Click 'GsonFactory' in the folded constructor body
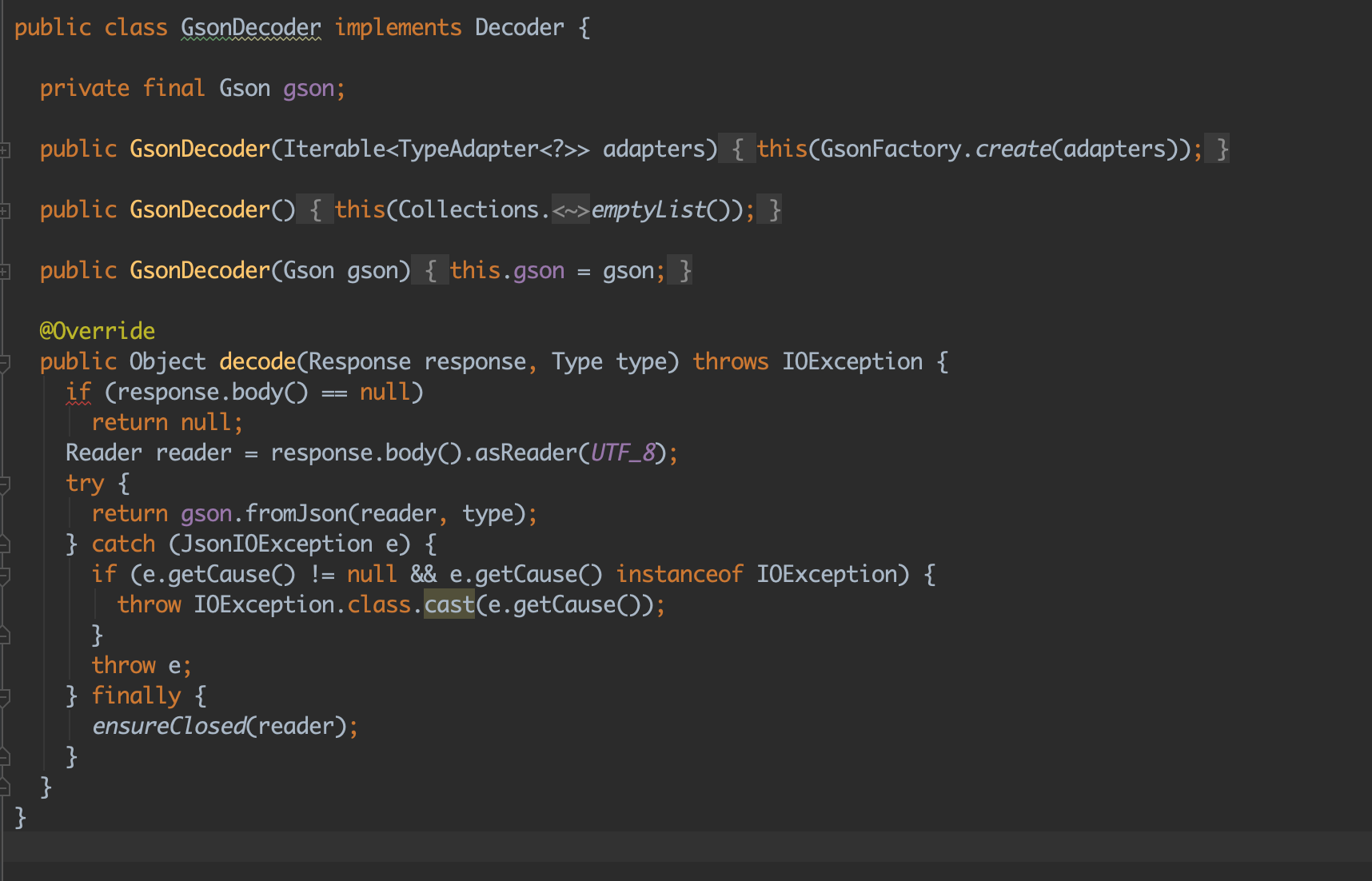Viewport: 1372px width, 881px height. coord(891,149)
